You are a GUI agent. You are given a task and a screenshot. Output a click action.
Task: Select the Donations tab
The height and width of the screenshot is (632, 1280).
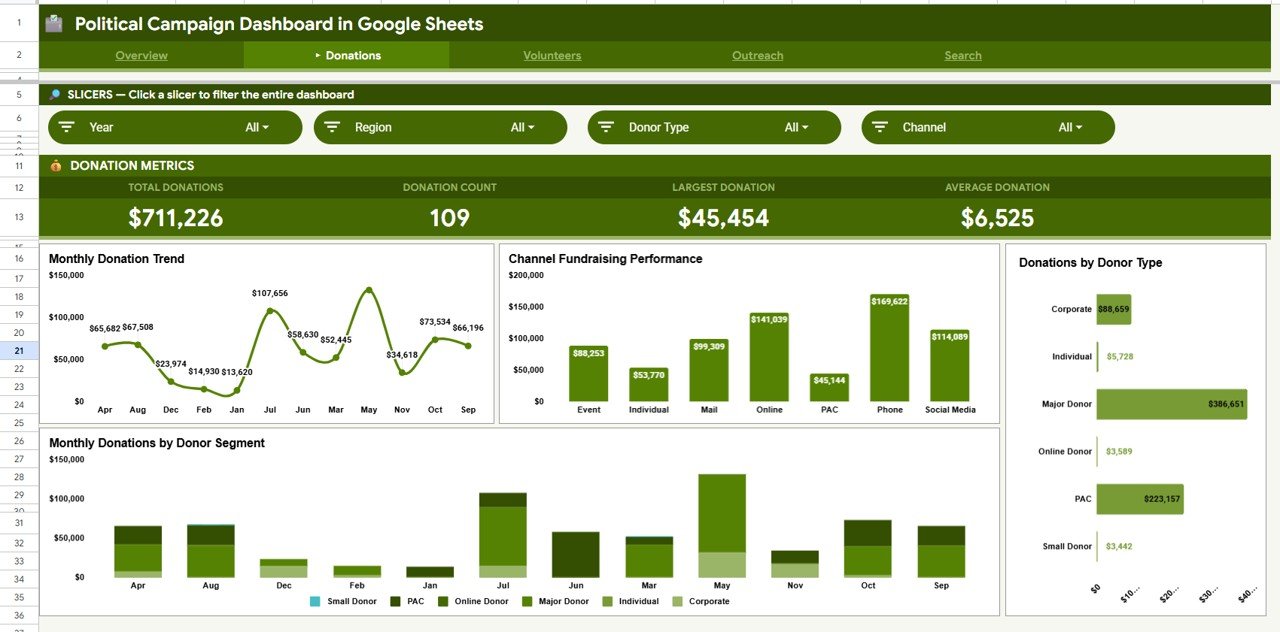(x=347, y=56)
